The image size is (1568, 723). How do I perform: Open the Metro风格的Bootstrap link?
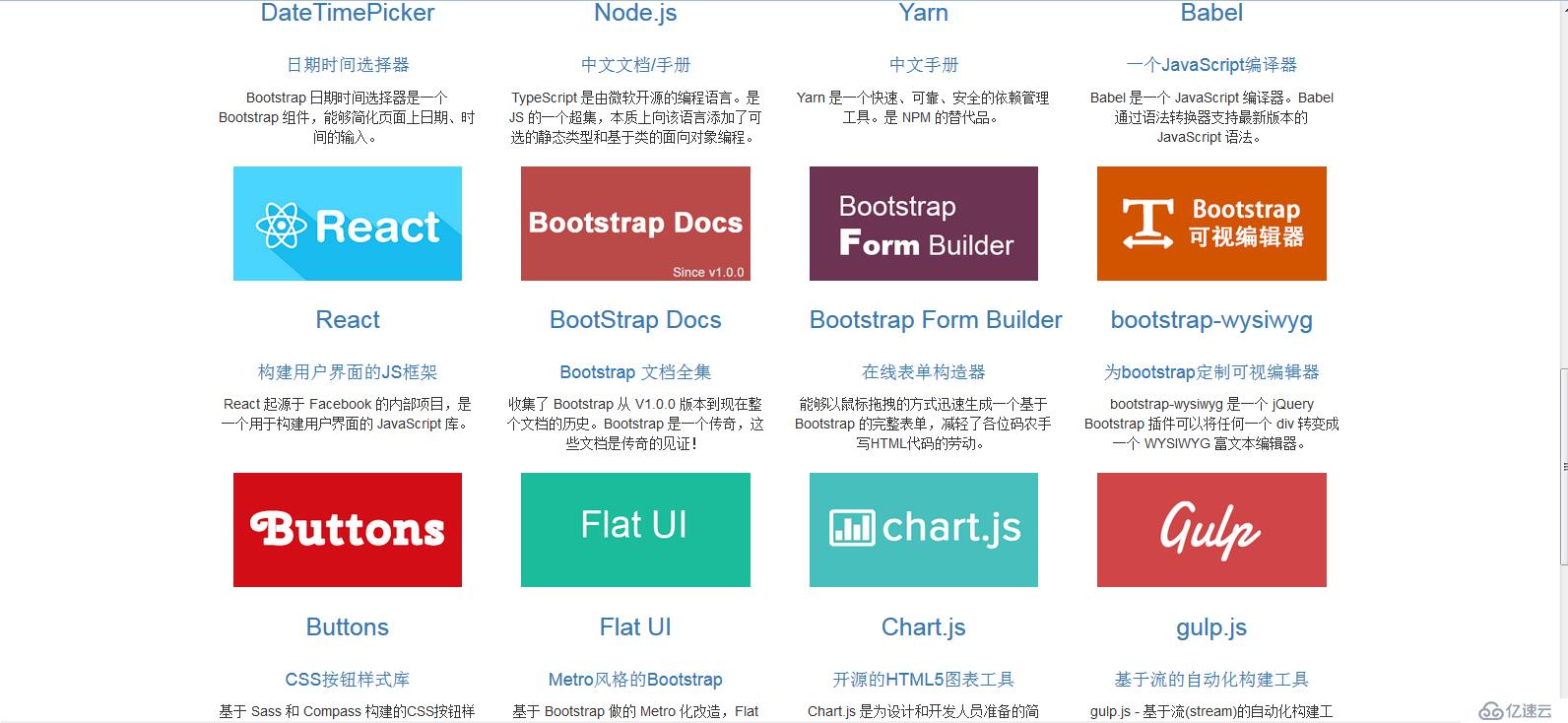pos(635,680)
